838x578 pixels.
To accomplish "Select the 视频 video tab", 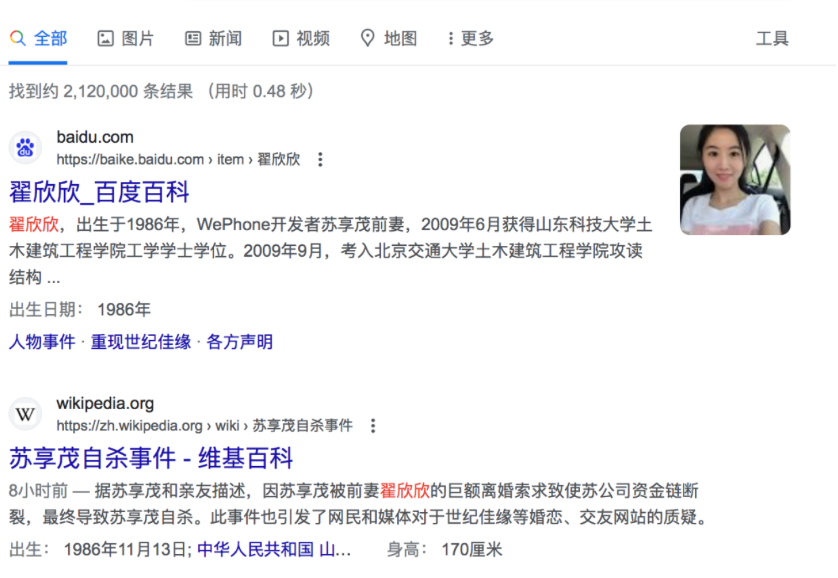I will tap(301, 38).
